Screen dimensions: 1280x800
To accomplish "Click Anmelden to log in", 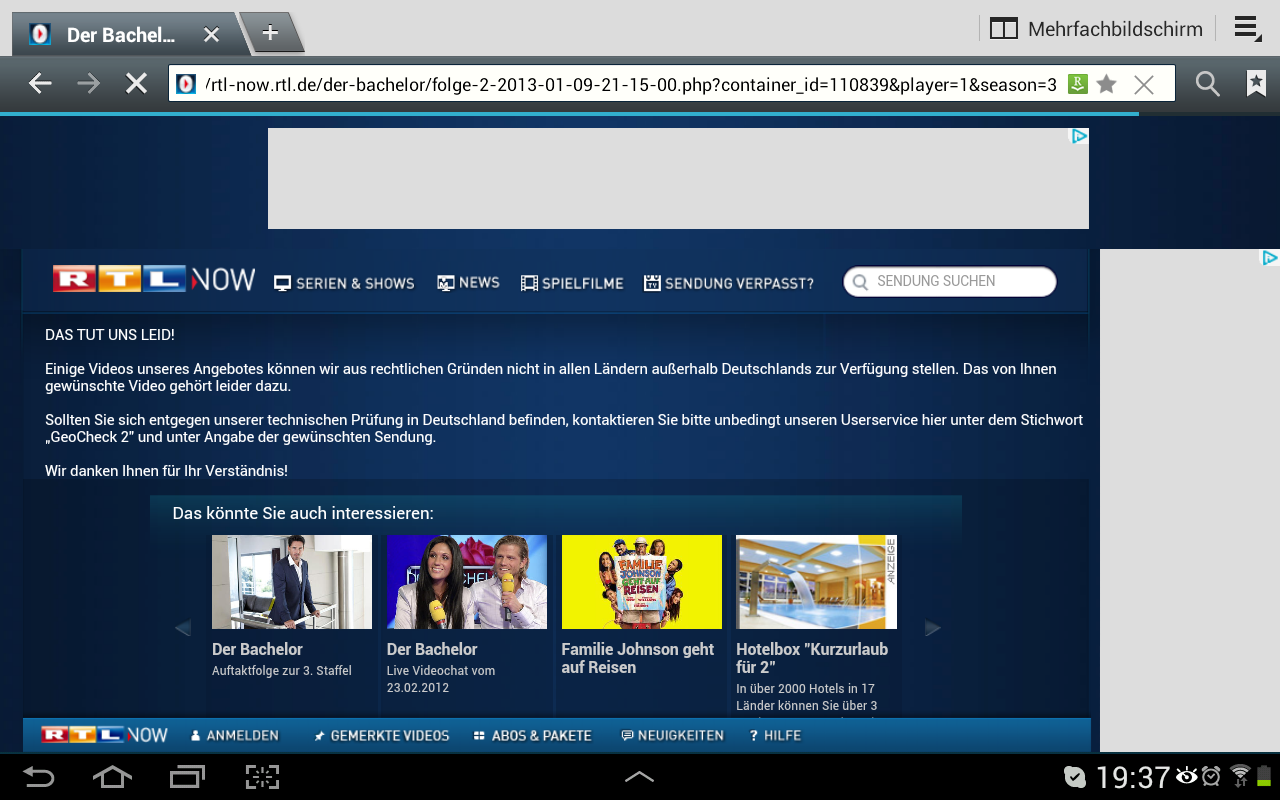I will point(235,735).
